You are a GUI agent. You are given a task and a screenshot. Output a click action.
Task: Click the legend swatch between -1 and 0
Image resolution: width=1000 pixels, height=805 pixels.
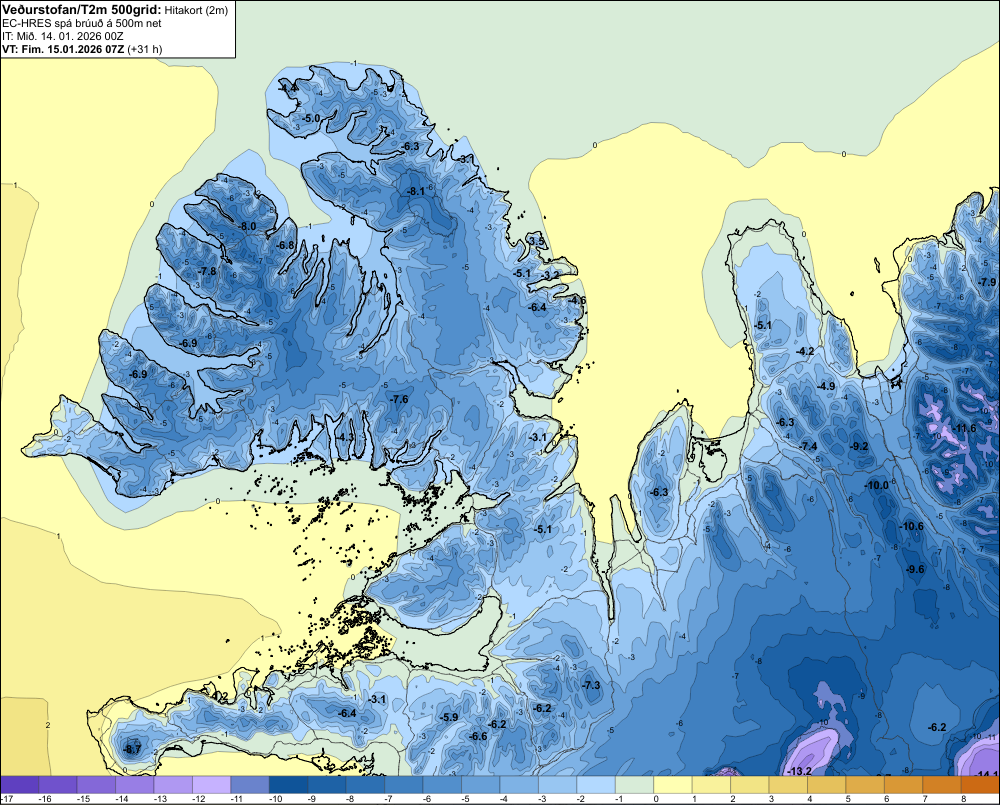coord(635,785)
